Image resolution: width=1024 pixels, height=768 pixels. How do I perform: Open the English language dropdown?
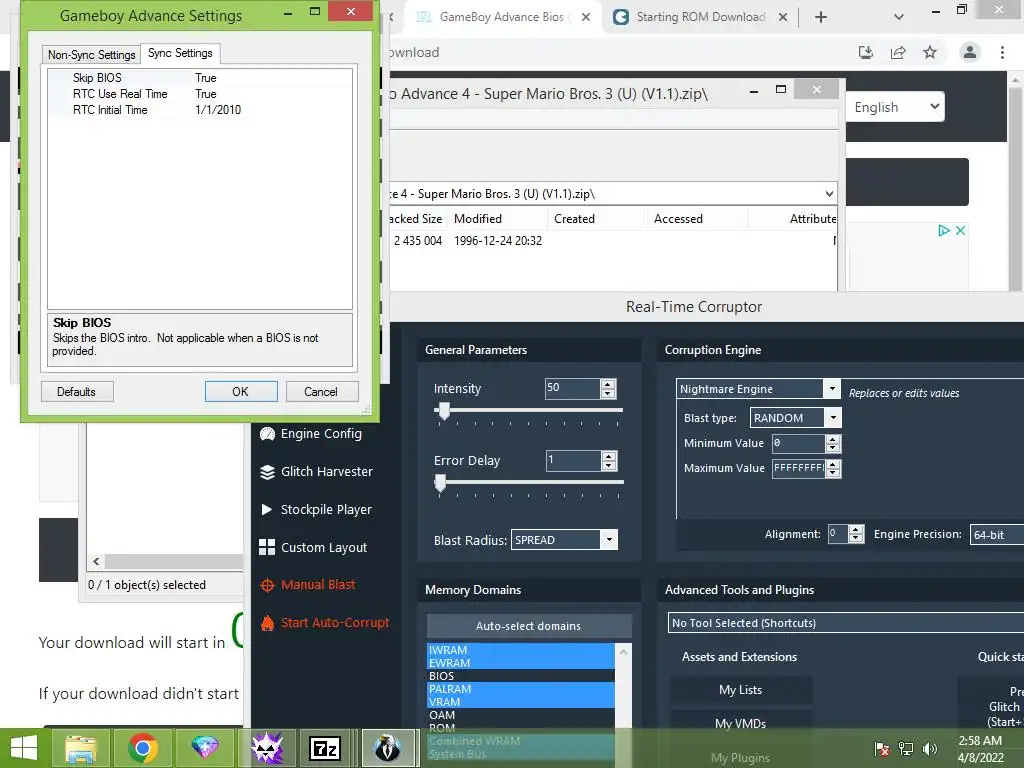(895, 107)
